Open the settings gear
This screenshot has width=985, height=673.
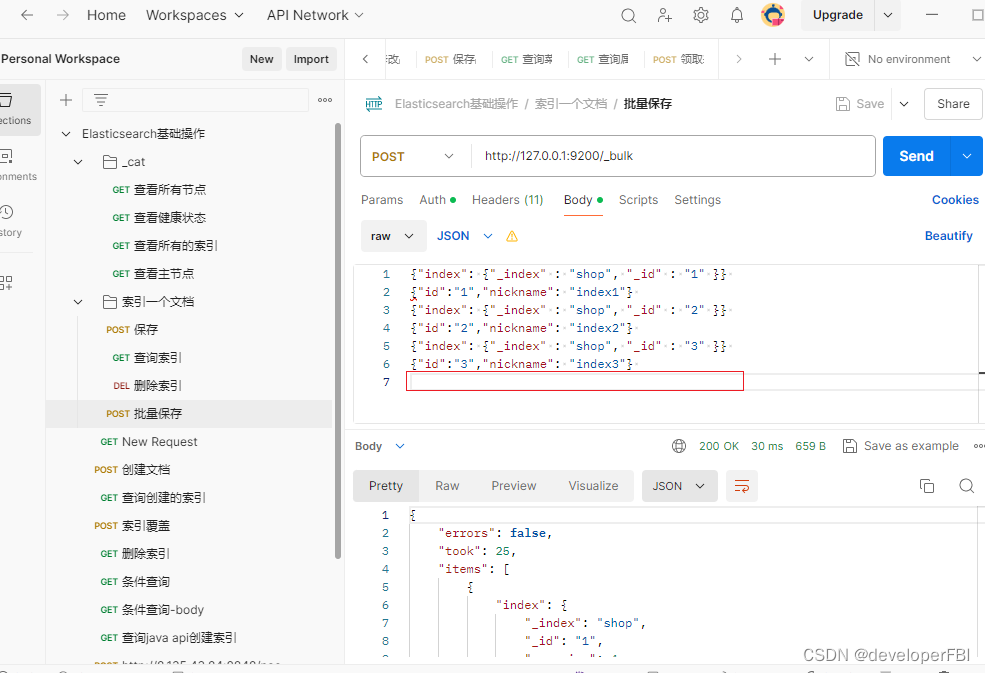[700, 15]
